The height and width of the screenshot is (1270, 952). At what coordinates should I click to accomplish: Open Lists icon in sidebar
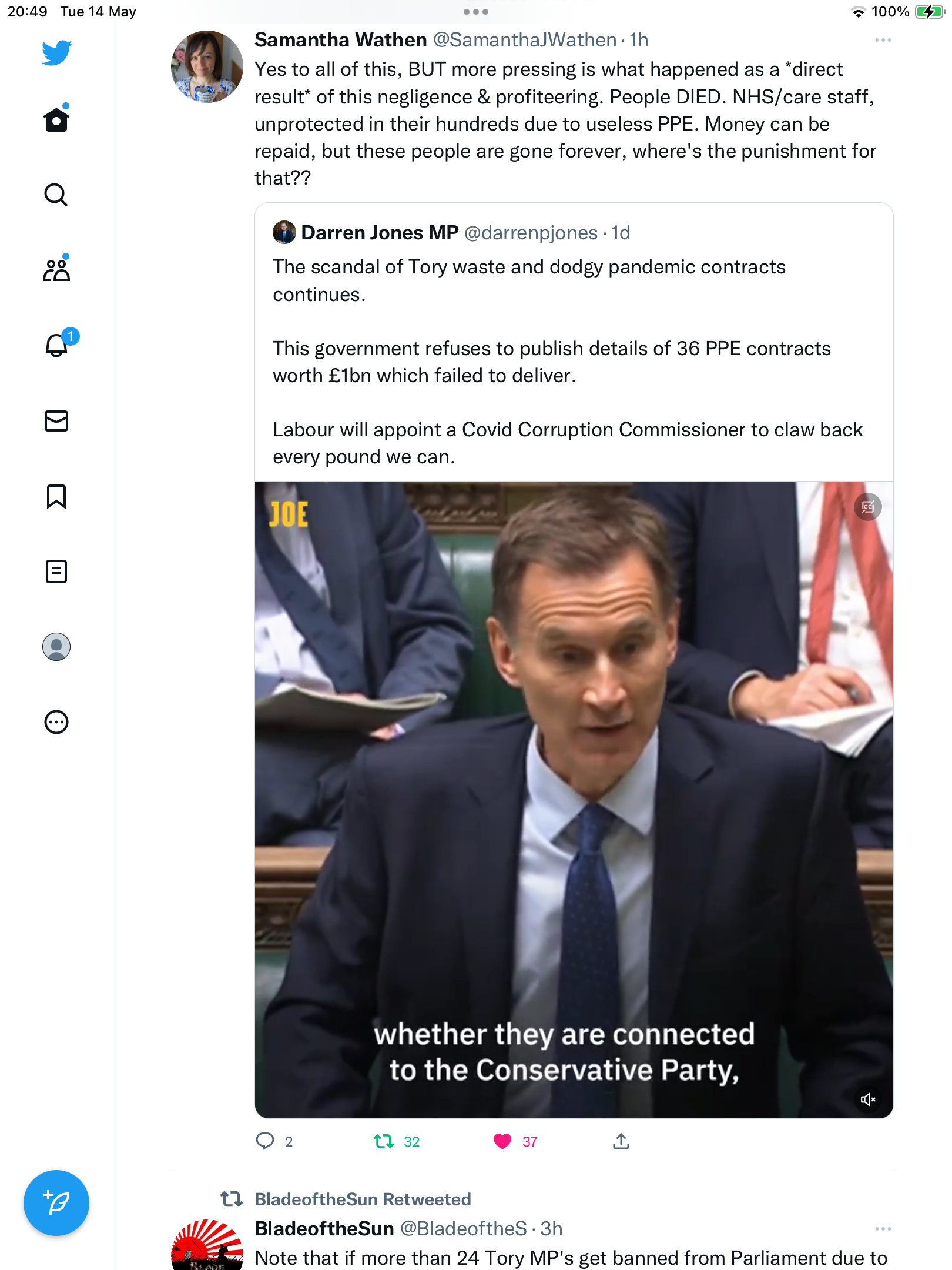[56, 571]
